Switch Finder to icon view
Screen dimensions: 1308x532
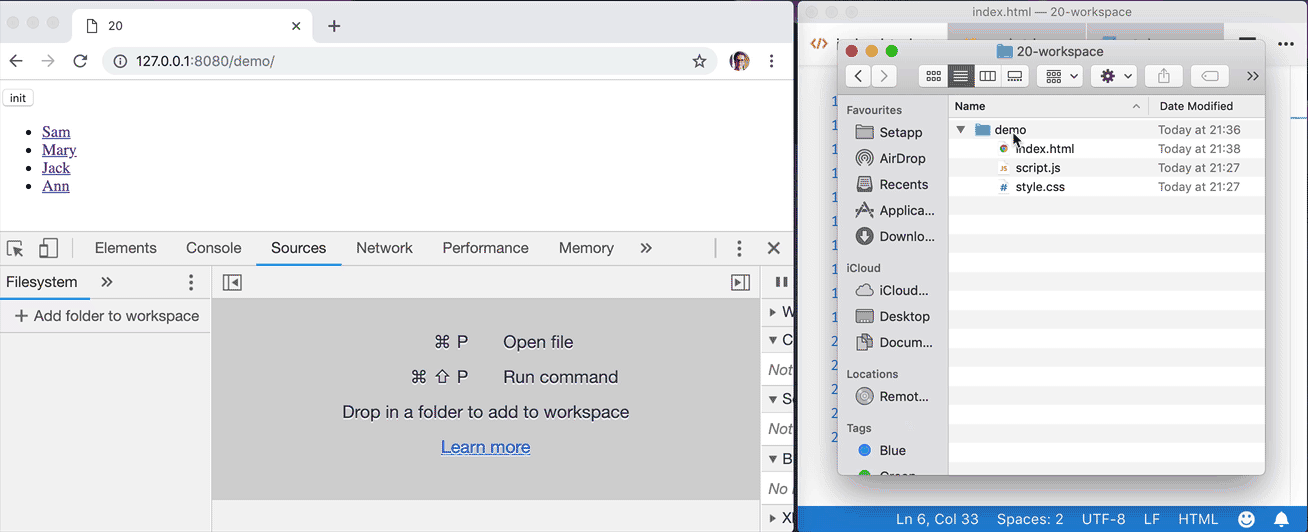(934, 76)
